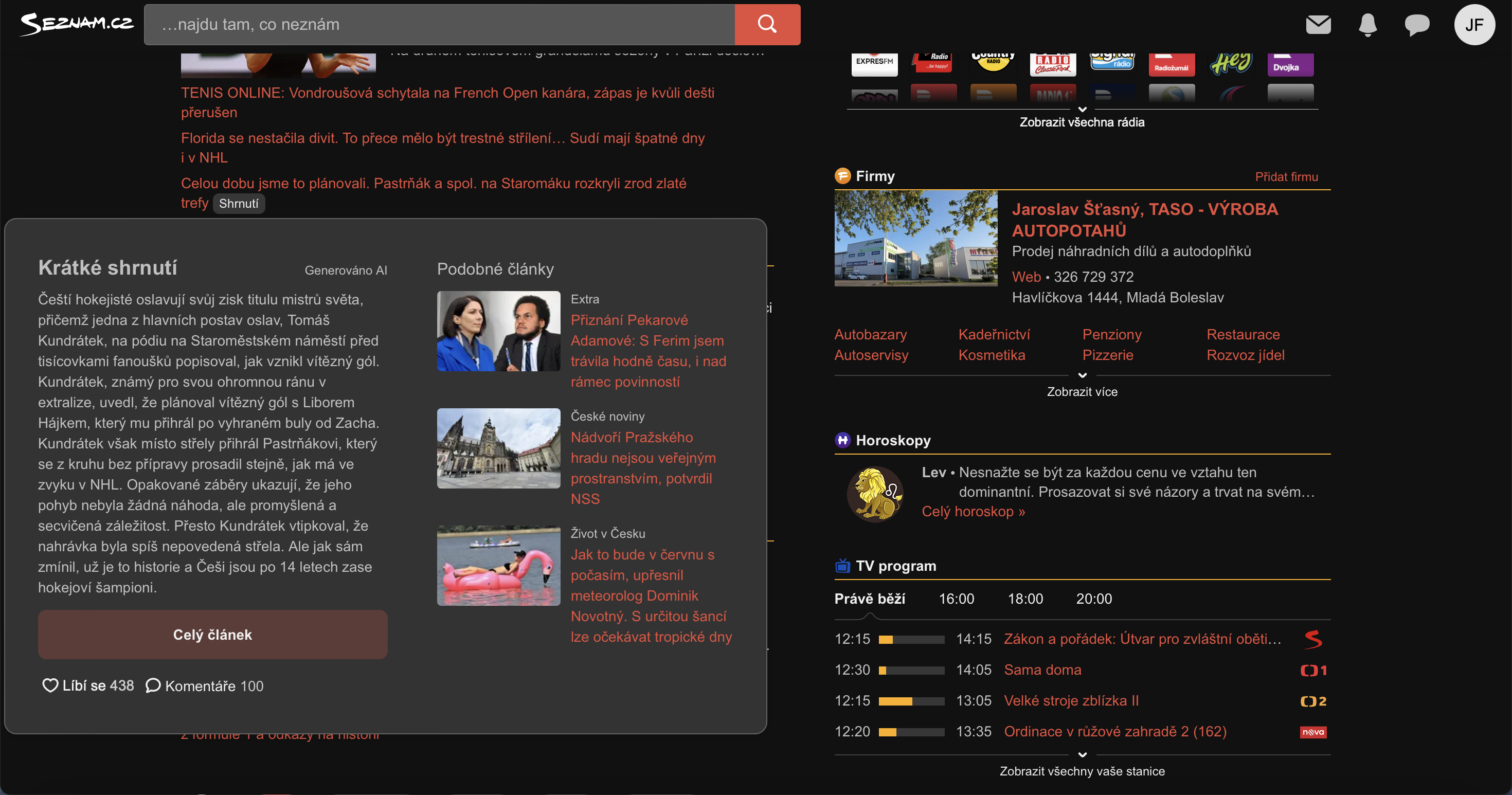Switch TV program to 18:00 tab
The image size is (1512, 795).
(x=1025, y=599)
